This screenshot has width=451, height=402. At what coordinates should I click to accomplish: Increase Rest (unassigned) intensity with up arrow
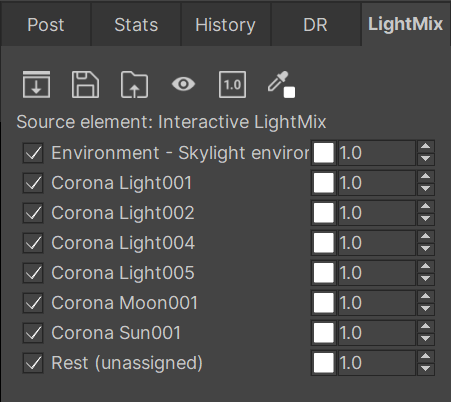pos(426,357)
